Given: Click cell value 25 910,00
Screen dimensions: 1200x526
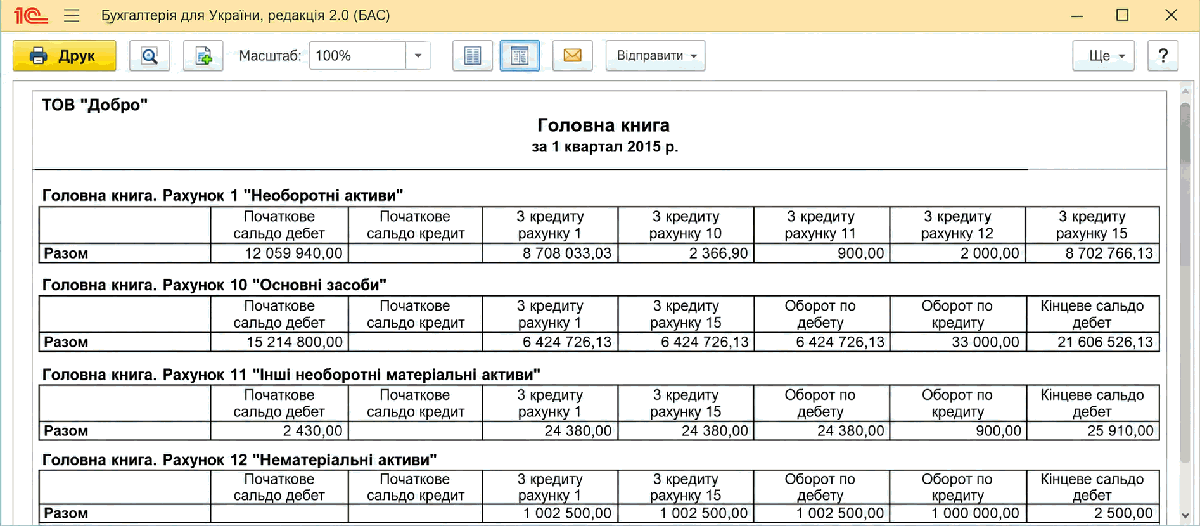Looking at the screenshot, I should pyautogui.click(x=1092, y=432).
